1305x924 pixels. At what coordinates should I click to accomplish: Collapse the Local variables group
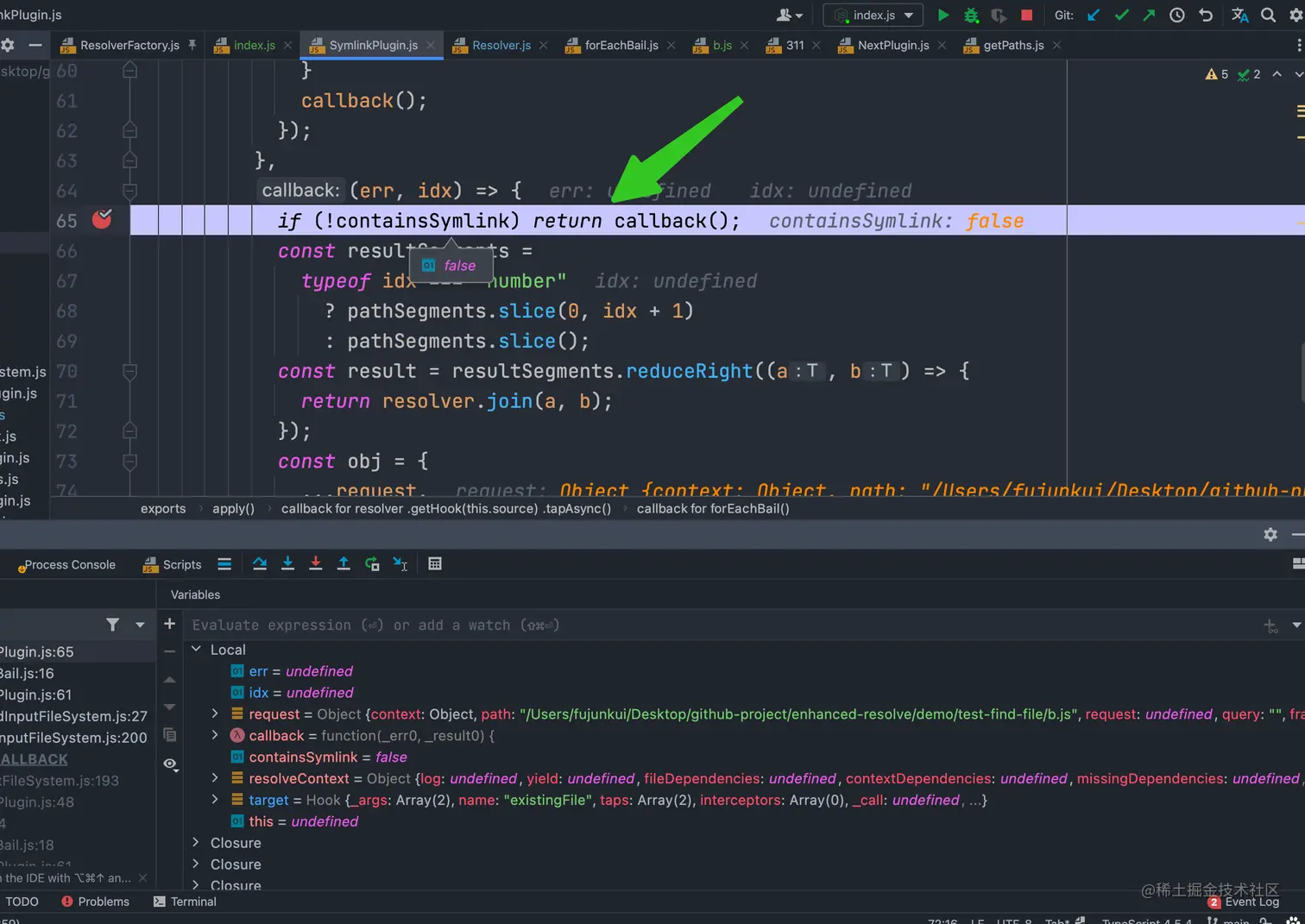click(x=196, y=649)
